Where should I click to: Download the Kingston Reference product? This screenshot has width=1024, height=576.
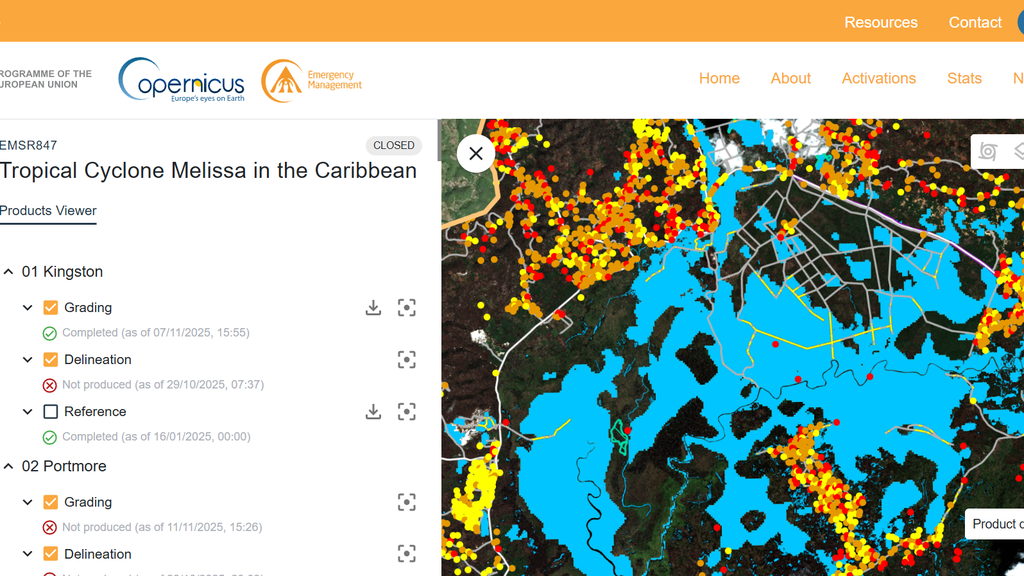coord(373,411)
